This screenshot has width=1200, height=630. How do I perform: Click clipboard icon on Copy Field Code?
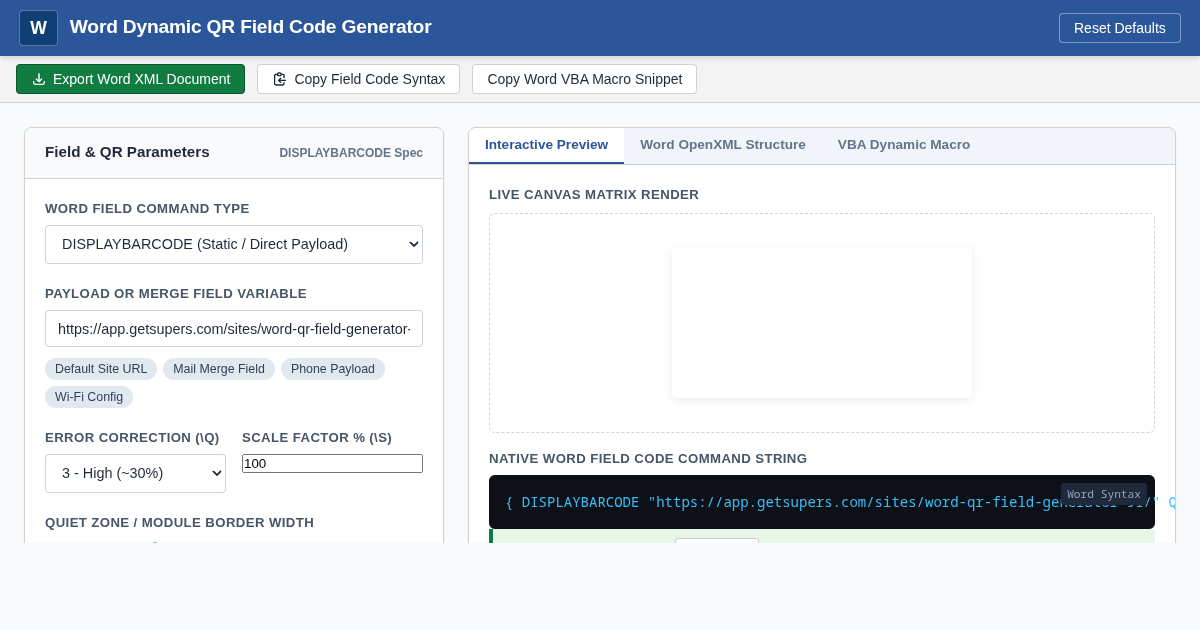pyautogui.click(x=280, y=79)
